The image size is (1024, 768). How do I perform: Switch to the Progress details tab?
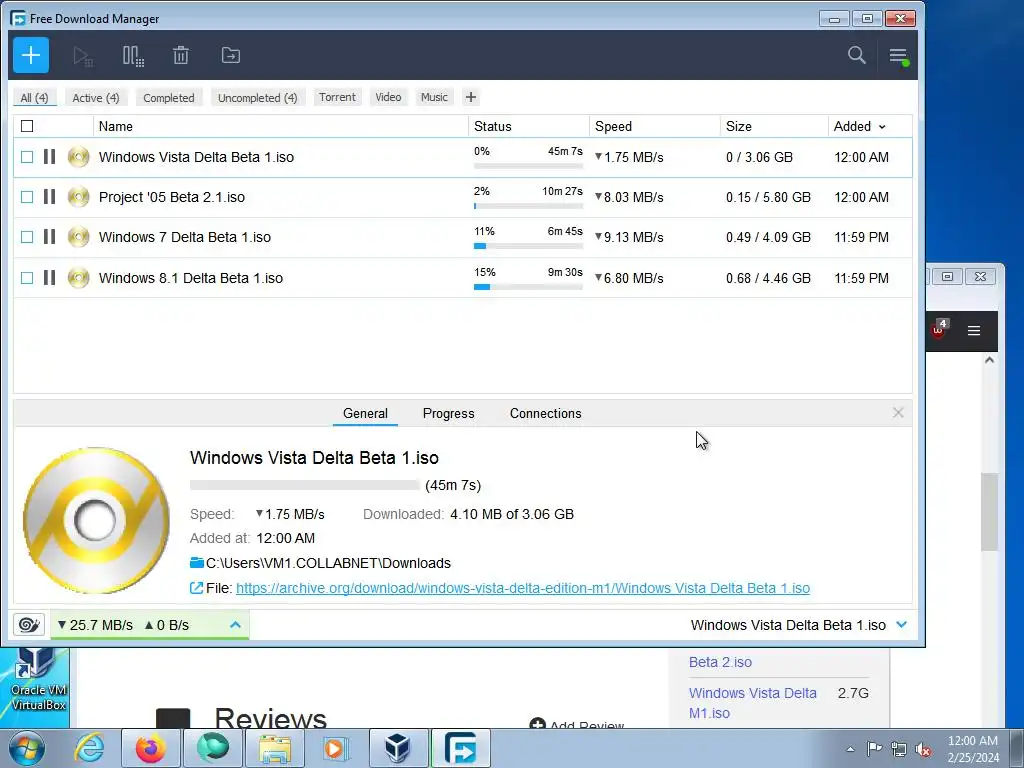pos(449,413)
